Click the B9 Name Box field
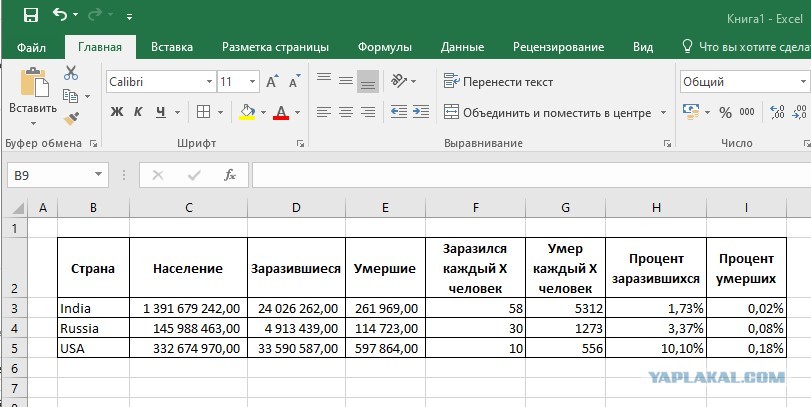Screen dimensions: 811x407 click(x=58, y=175)
